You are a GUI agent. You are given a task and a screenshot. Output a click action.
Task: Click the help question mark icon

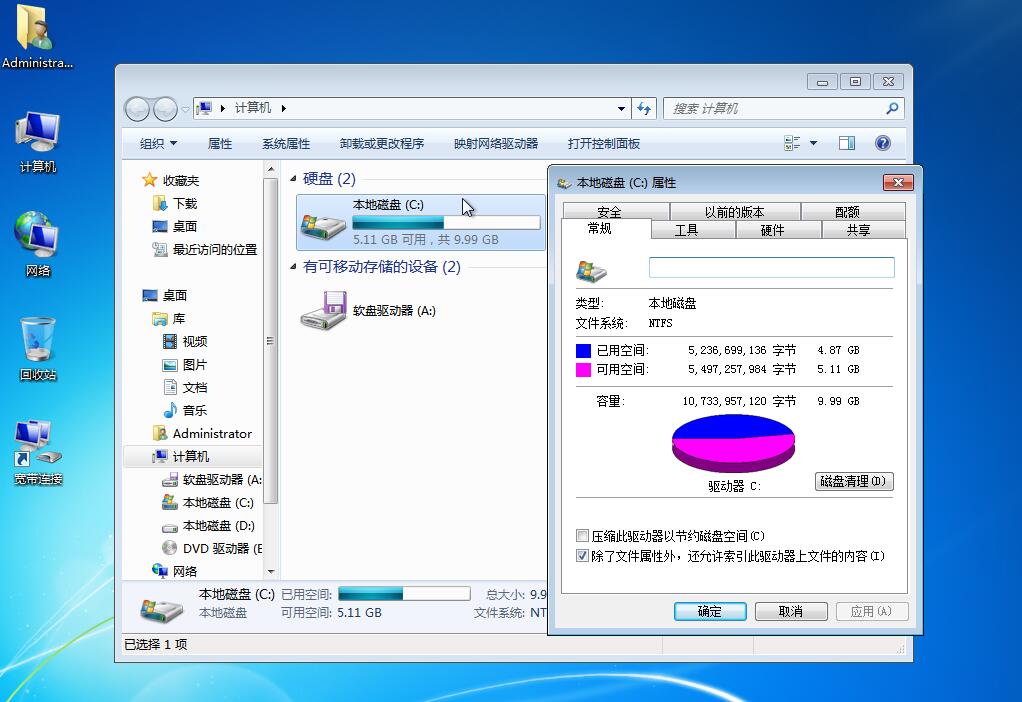883,143
